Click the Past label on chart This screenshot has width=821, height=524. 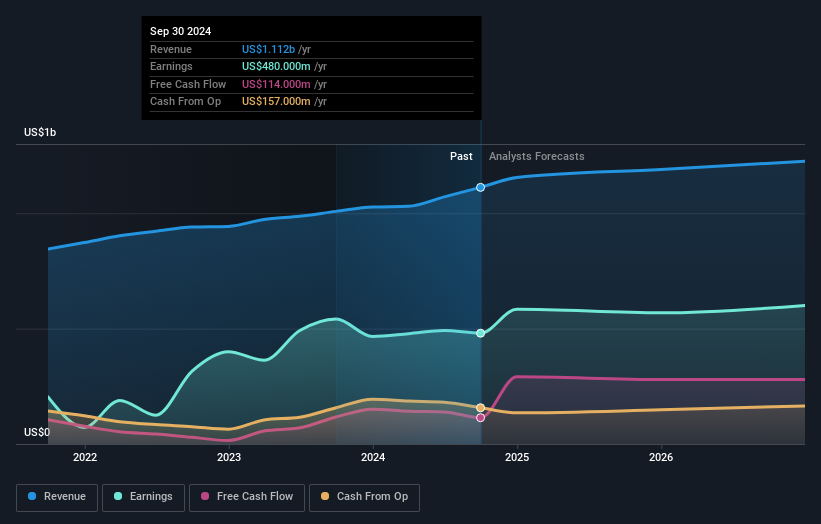pyautogui.click(x=461, y=157)
